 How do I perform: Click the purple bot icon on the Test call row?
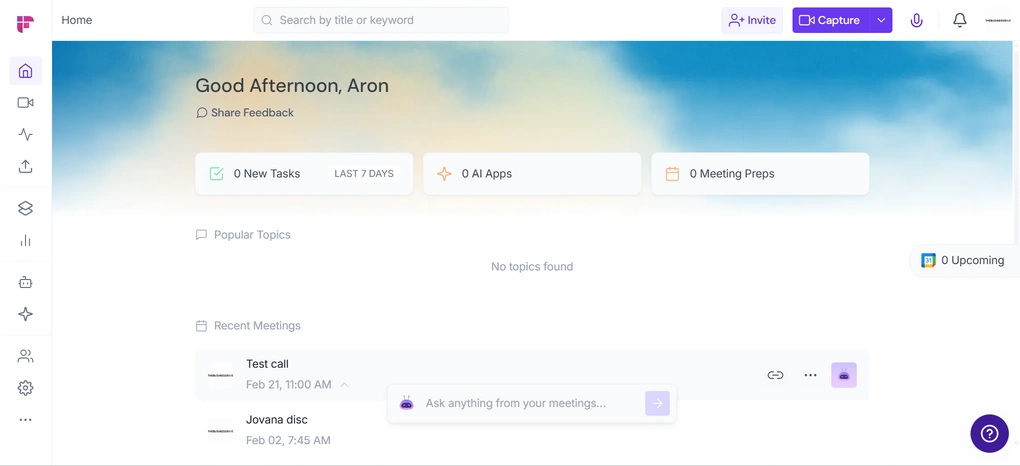pos(844,375)
